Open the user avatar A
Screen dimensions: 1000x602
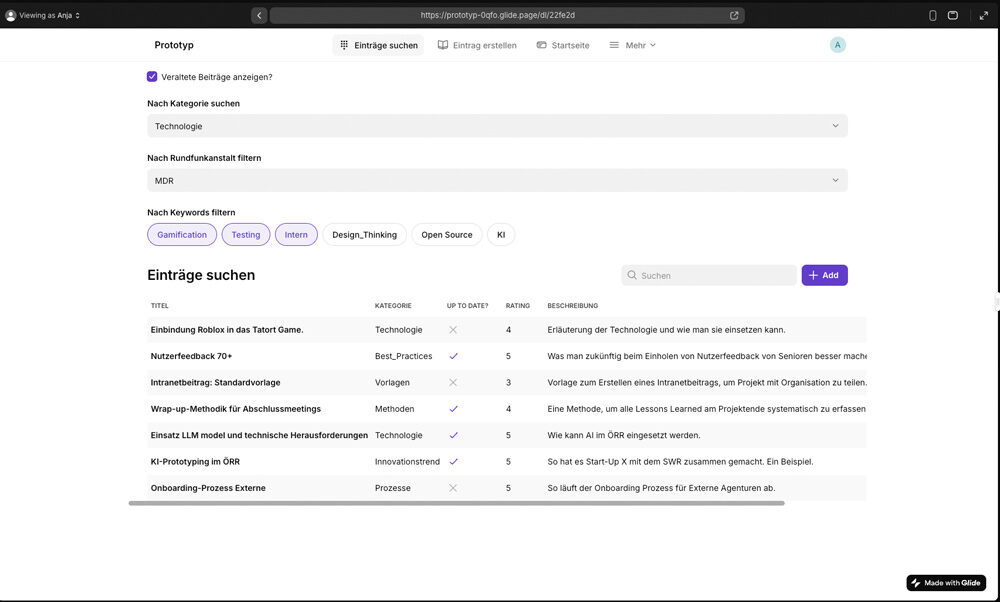click(x=837, y=45)
